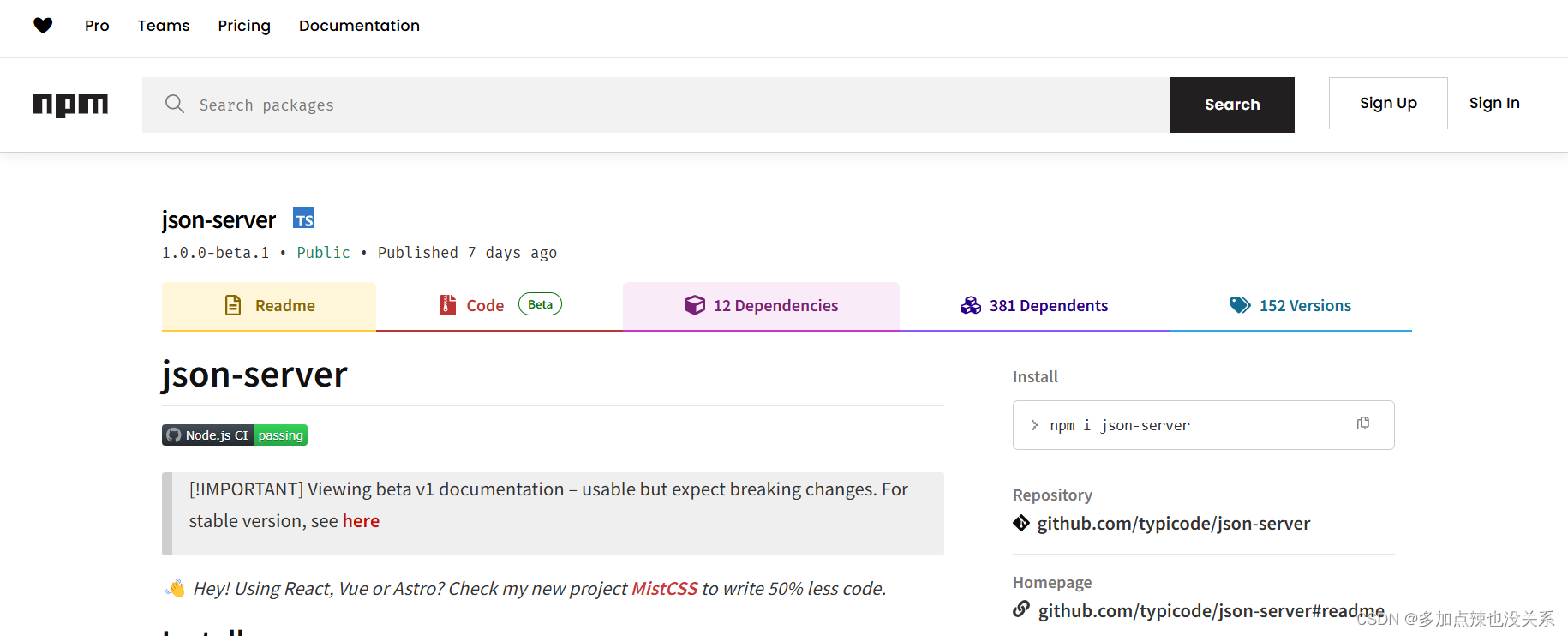1568x636 pixels.
Task: Click the Beta badge next to Code
Action: pyautogui.click(x=540, y=304)
